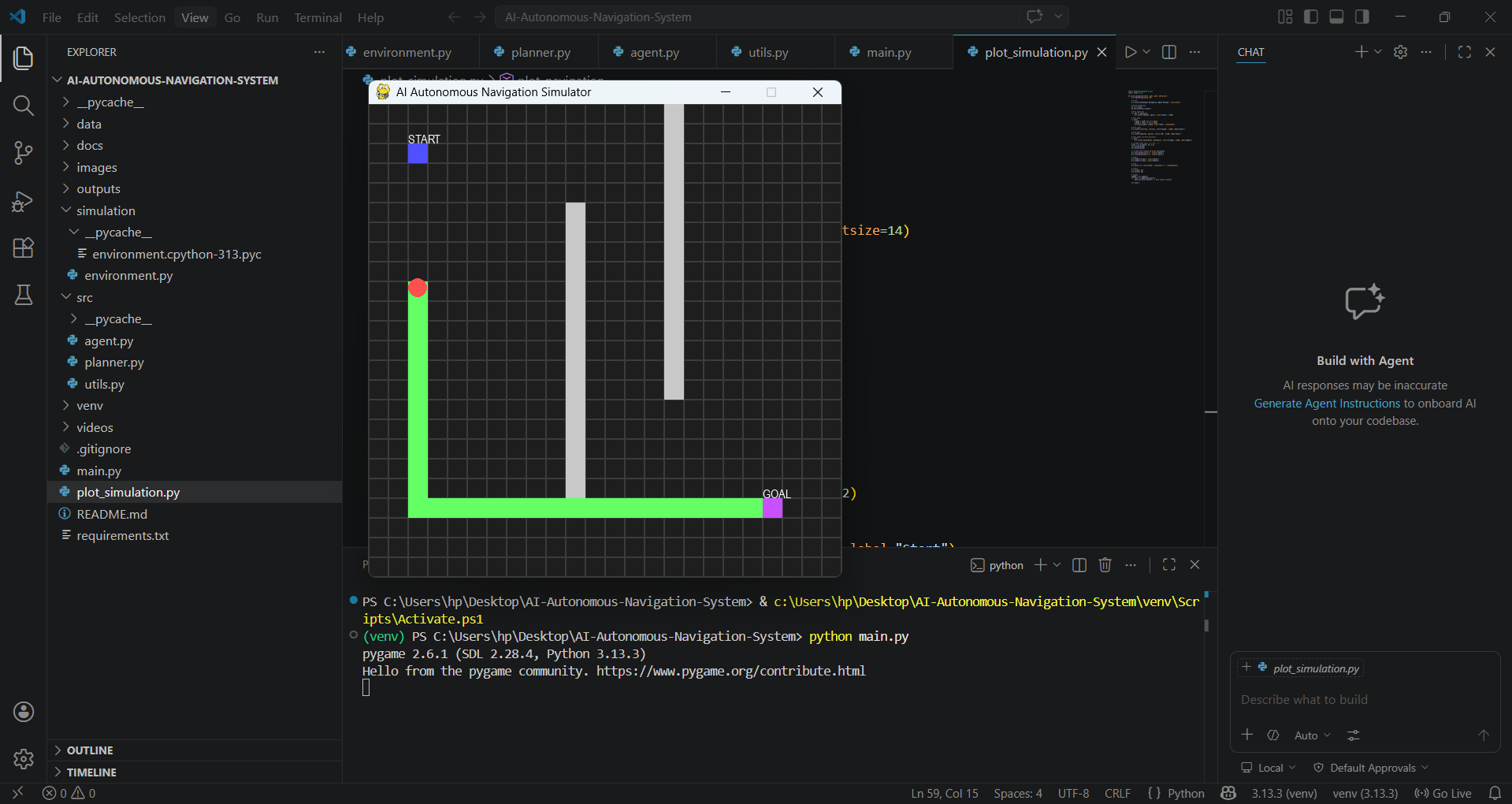Open Default Approvals selector
Screen dimensions: 1512x804
(1372, 768)
